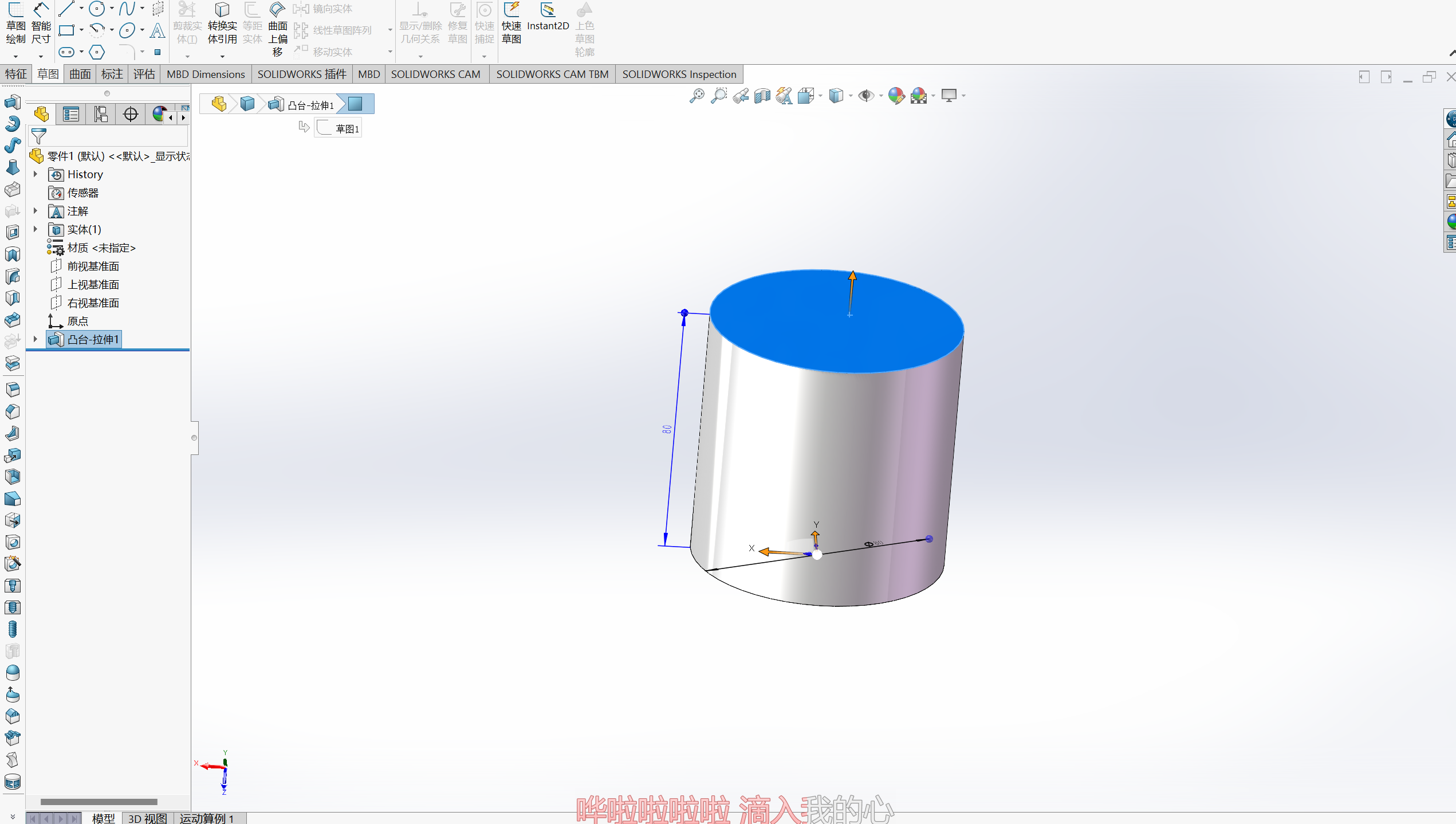Open the ConfigurationManager tab icon
This screenshot has height=824, width=1456.
[x=101, y=115]
